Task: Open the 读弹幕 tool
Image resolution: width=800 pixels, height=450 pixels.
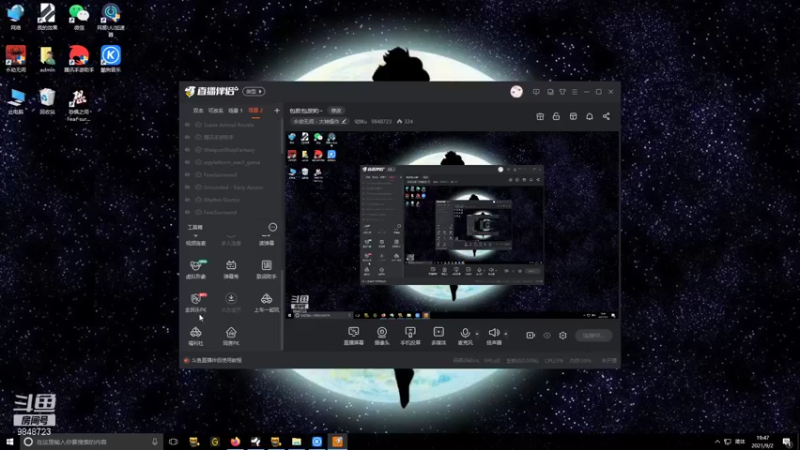Action: (266, 241)
